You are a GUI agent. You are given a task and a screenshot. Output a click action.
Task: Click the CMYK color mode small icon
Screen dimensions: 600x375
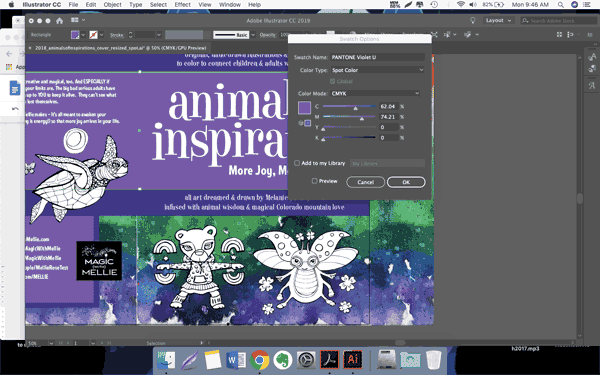[308, 123]
